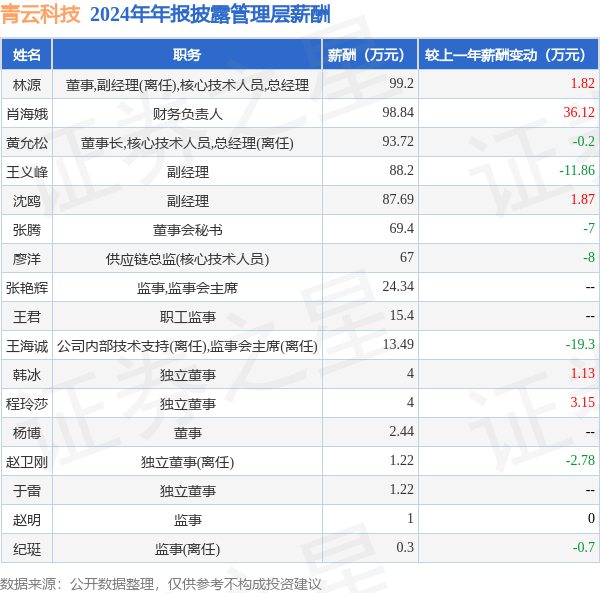Click the change value -0.7
The height and width of the screenshot is (593, 600).
(x=584, y=547)
